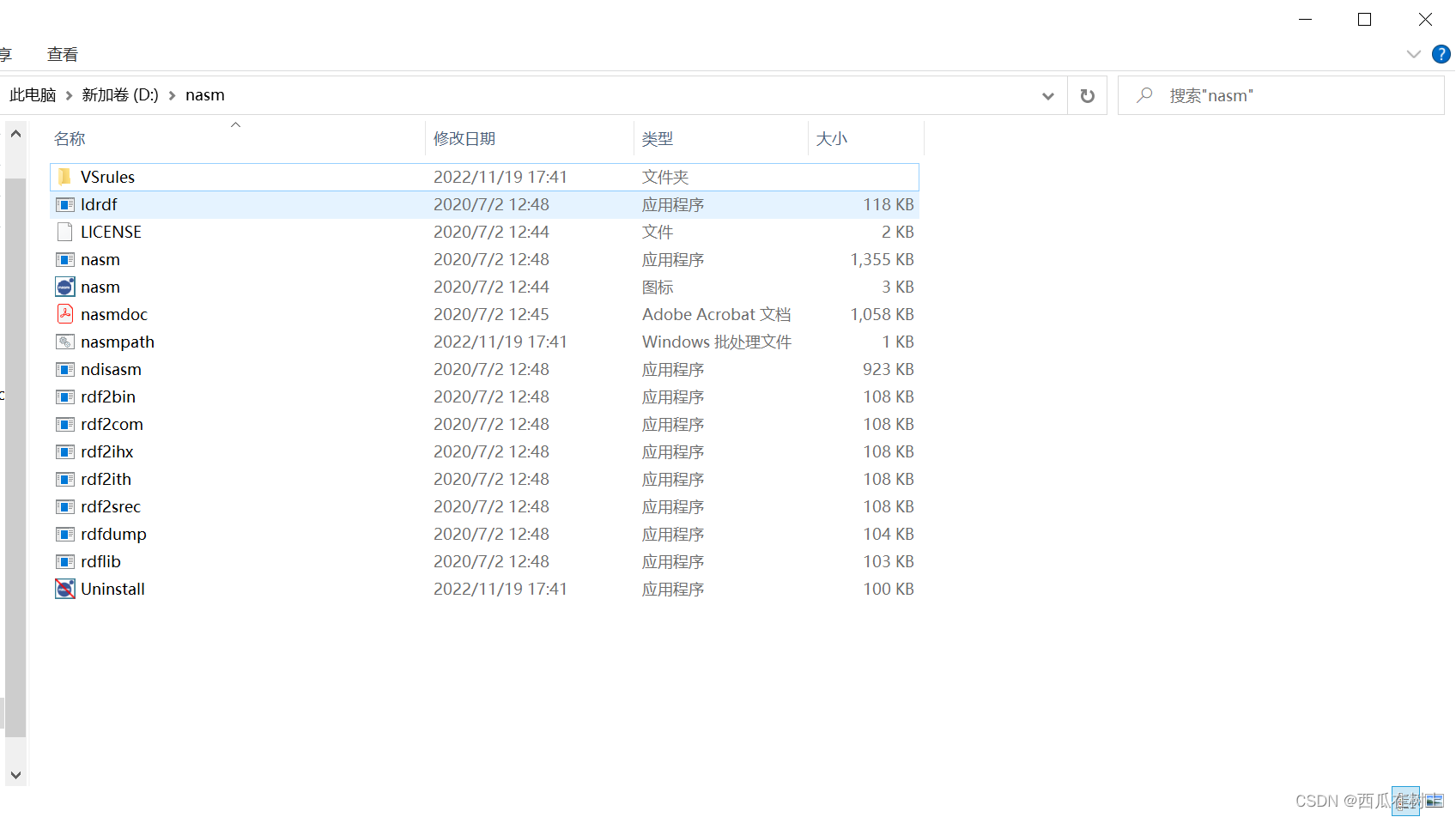Select the nasmdoc file name
Screen dimensions: 1456x817
click(x=114, y=314)
